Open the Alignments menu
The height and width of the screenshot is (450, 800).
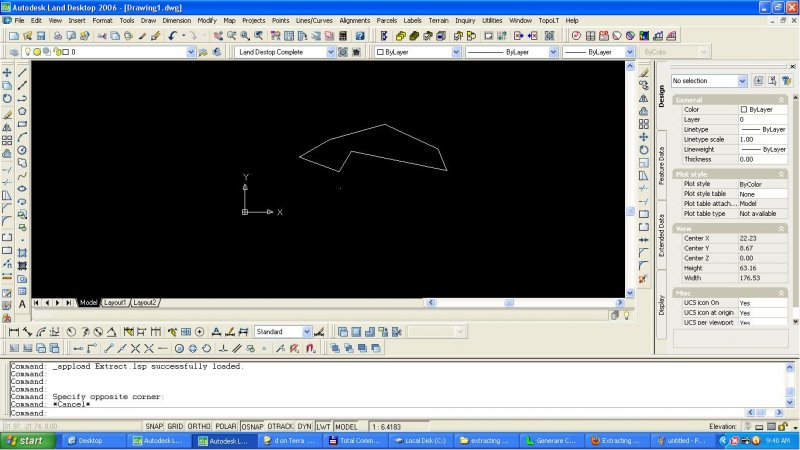coord(355,20)
